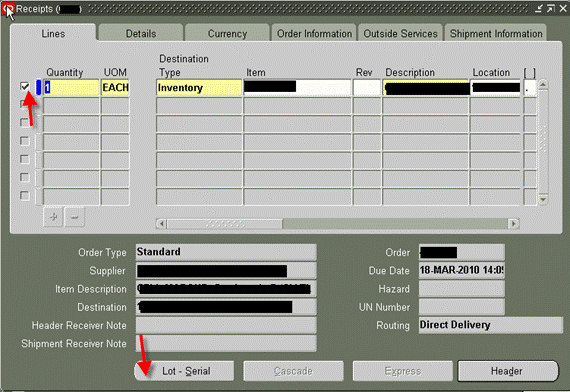Click the down arrow of the vertical scrollbar
The width and height of the screenshot is (570, 392).
[543, 200]
